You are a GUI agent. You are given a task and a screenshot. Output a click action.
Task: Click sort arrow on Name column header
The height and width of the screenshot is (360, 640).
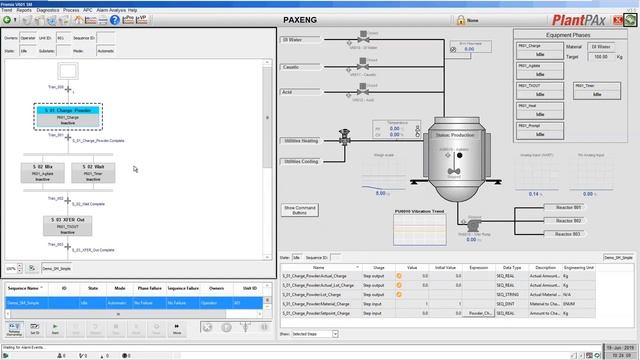[x=358, y=267]
